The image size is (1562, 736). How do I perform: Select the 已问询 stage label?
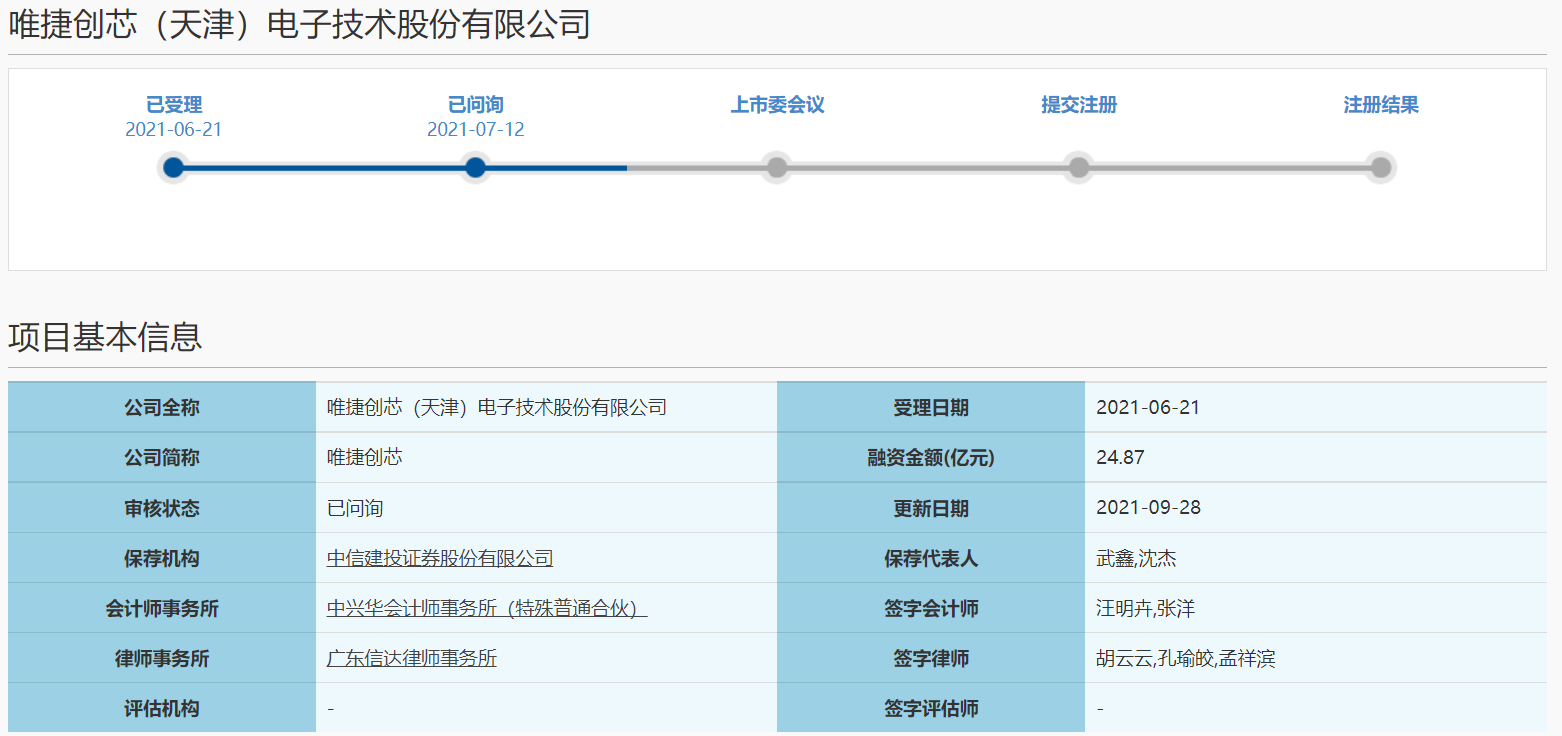coord(476,105)
